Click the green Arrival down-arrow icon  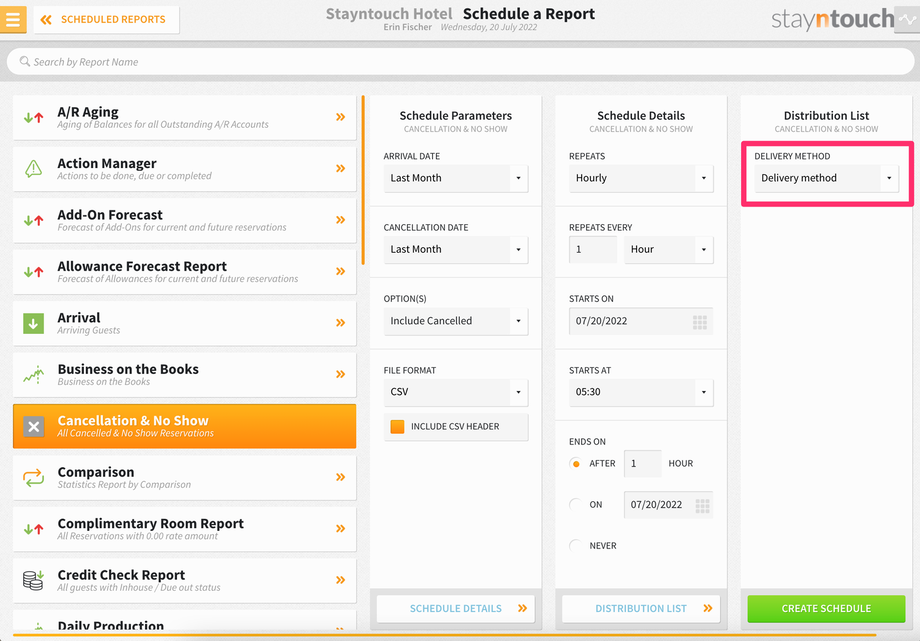click(x=33, y=323)
